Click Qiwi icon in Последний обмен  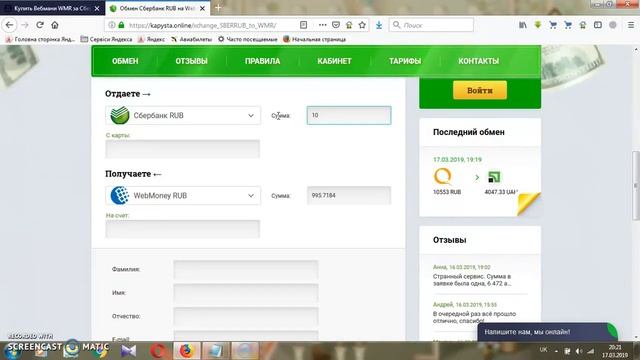point(443,177)
